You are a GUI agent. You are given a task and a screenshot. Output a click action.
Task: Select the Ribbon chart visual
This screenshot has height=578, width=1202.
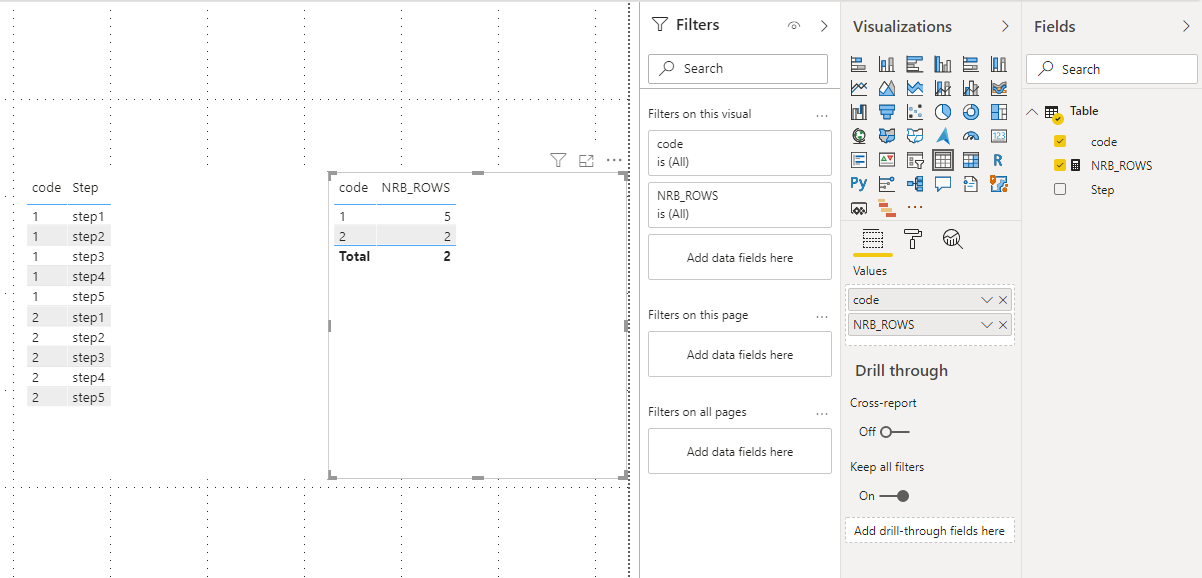[x=998, y=88]
